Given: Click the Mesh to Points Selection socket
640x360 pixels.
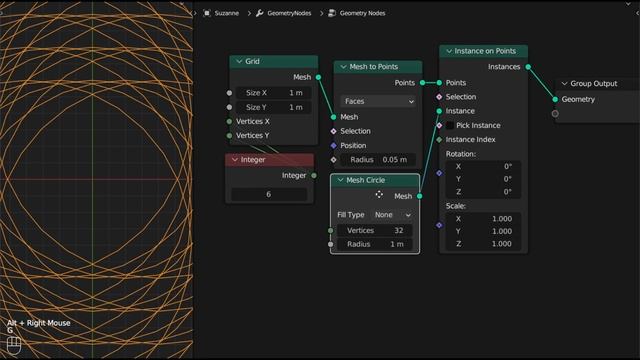Looking at the screenshot, I should point(333,131).
